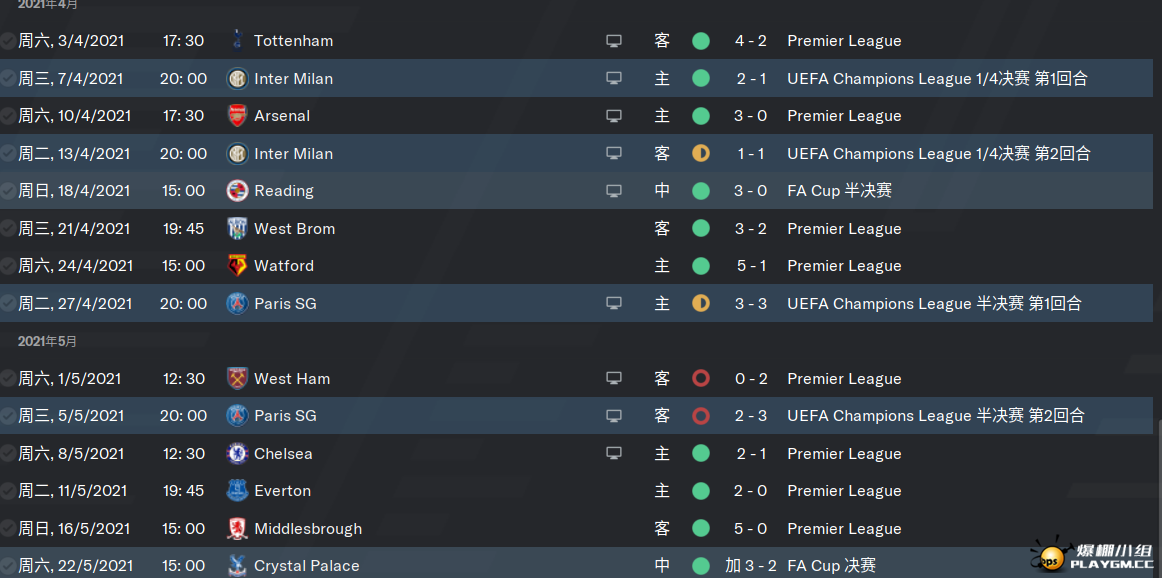This screenshot has width=1162, height=578.
Task: Open the FA Cup 决赛 competition link
Action: click(831, 566)
